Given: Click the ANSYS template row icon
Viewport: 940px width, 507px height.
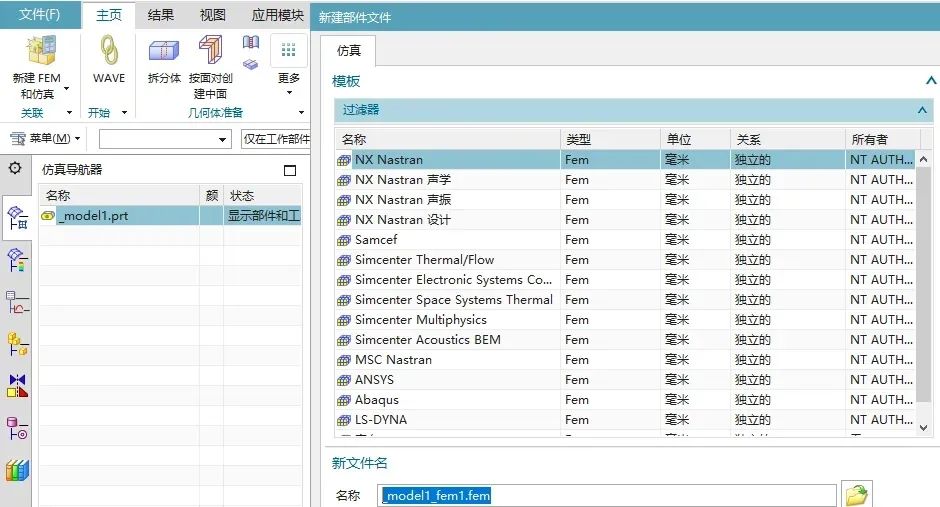Looking at the screenshot, I should pos(344,380).
